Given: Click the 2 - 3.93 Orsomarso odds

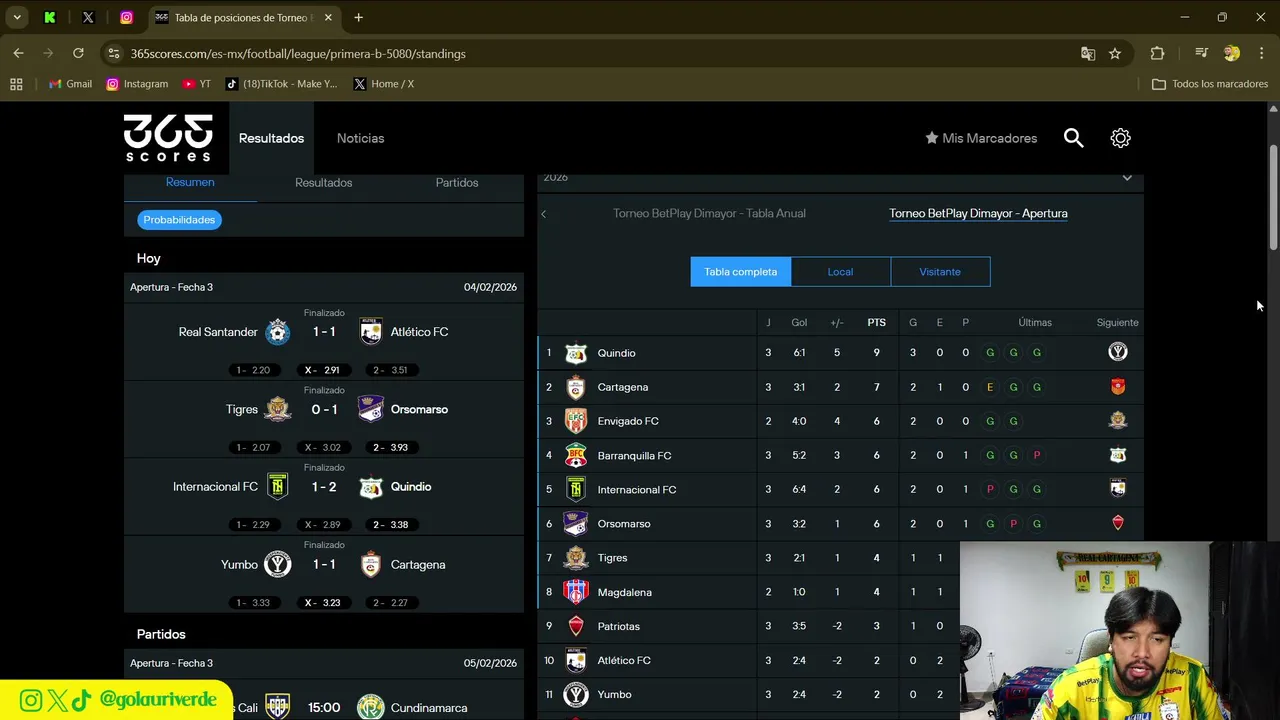Looking at the screenshot, I should [390, 447].
